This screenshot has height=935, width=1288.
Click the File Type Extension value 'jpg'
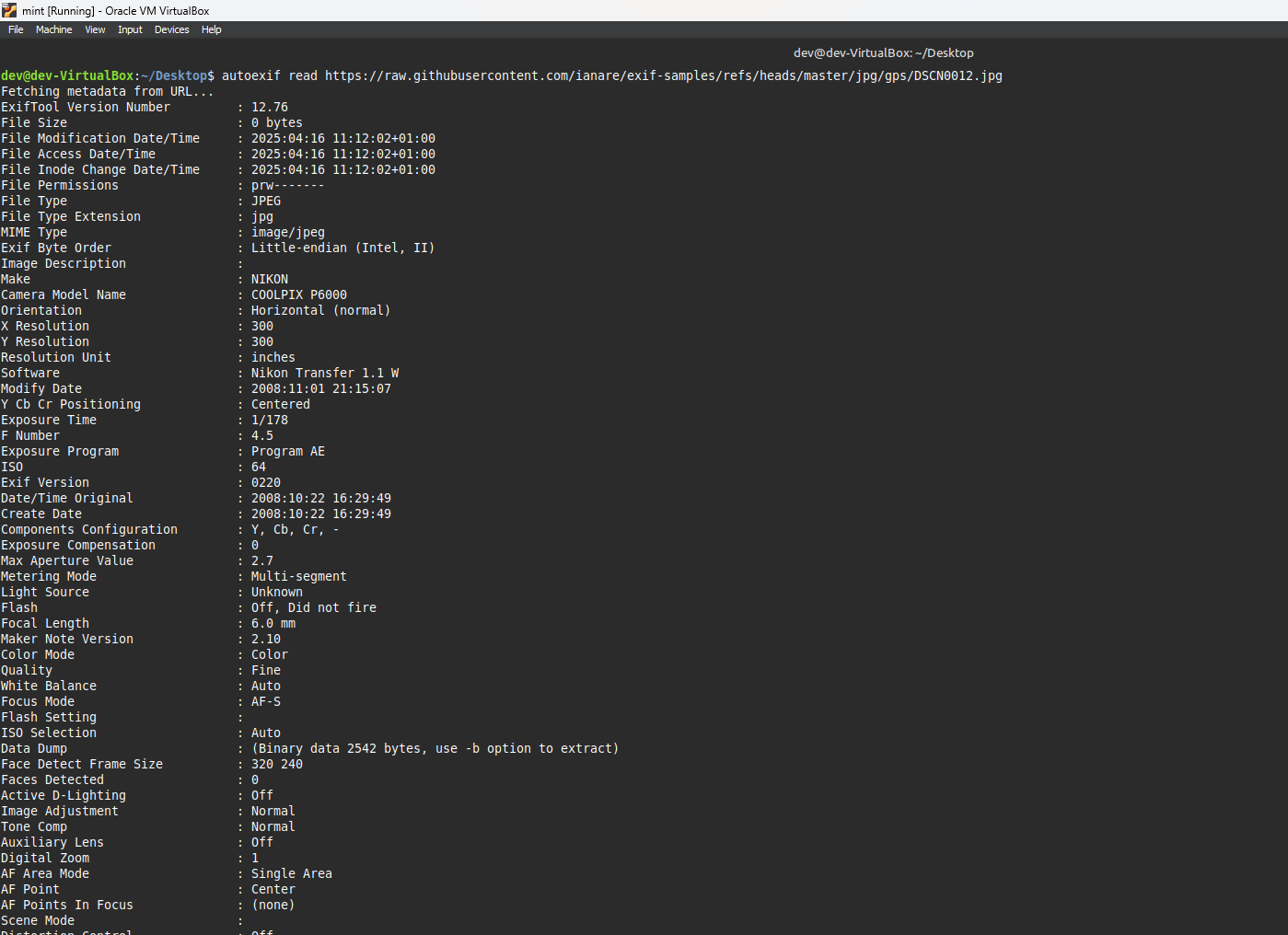click(x=262, y=216)
